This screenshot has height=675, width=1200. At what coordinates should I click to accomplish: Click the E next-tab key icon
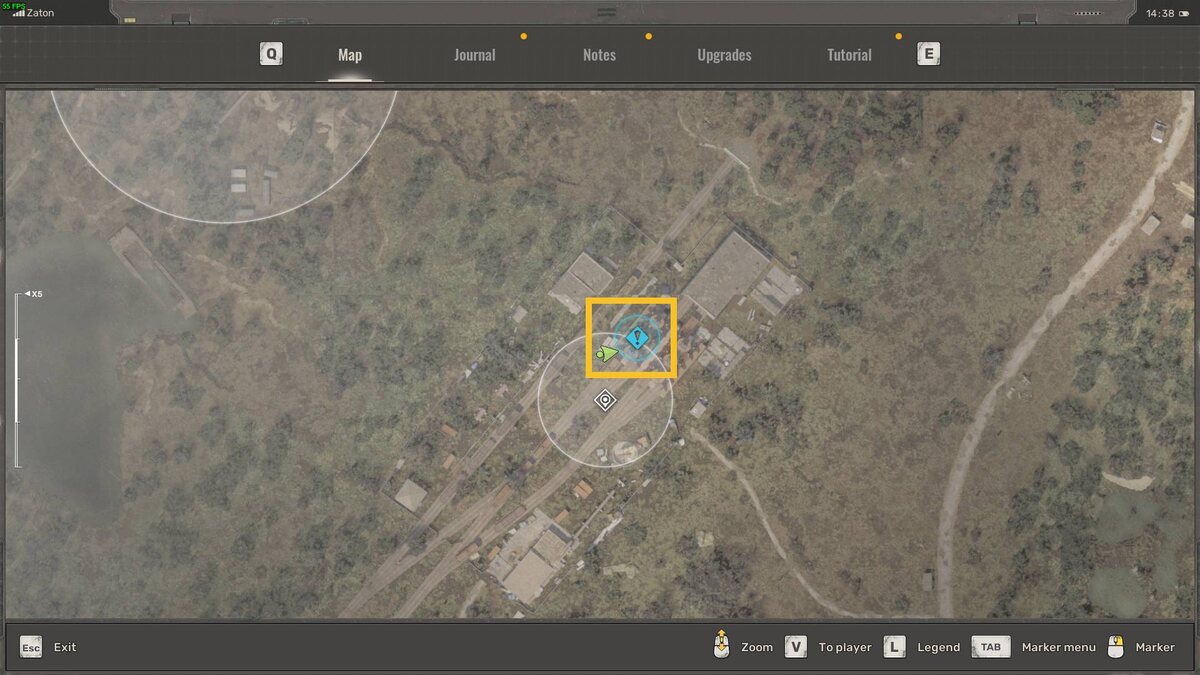(928, 54)
